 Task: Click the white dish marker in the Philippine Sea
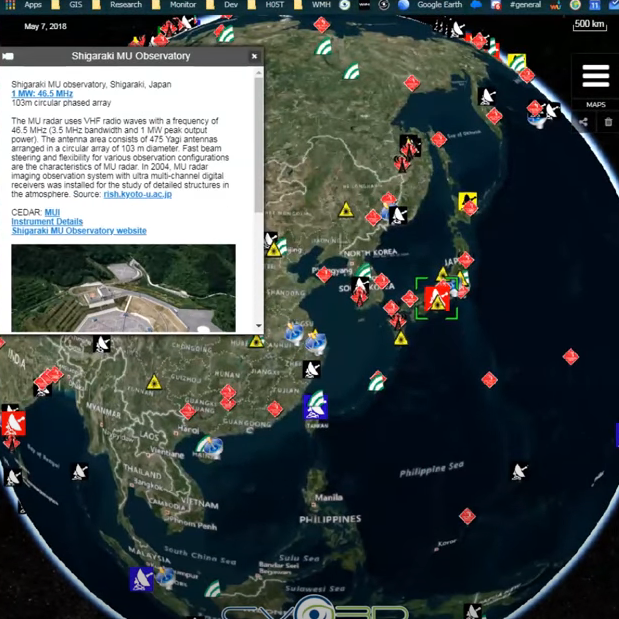click(x=519, y=472)
